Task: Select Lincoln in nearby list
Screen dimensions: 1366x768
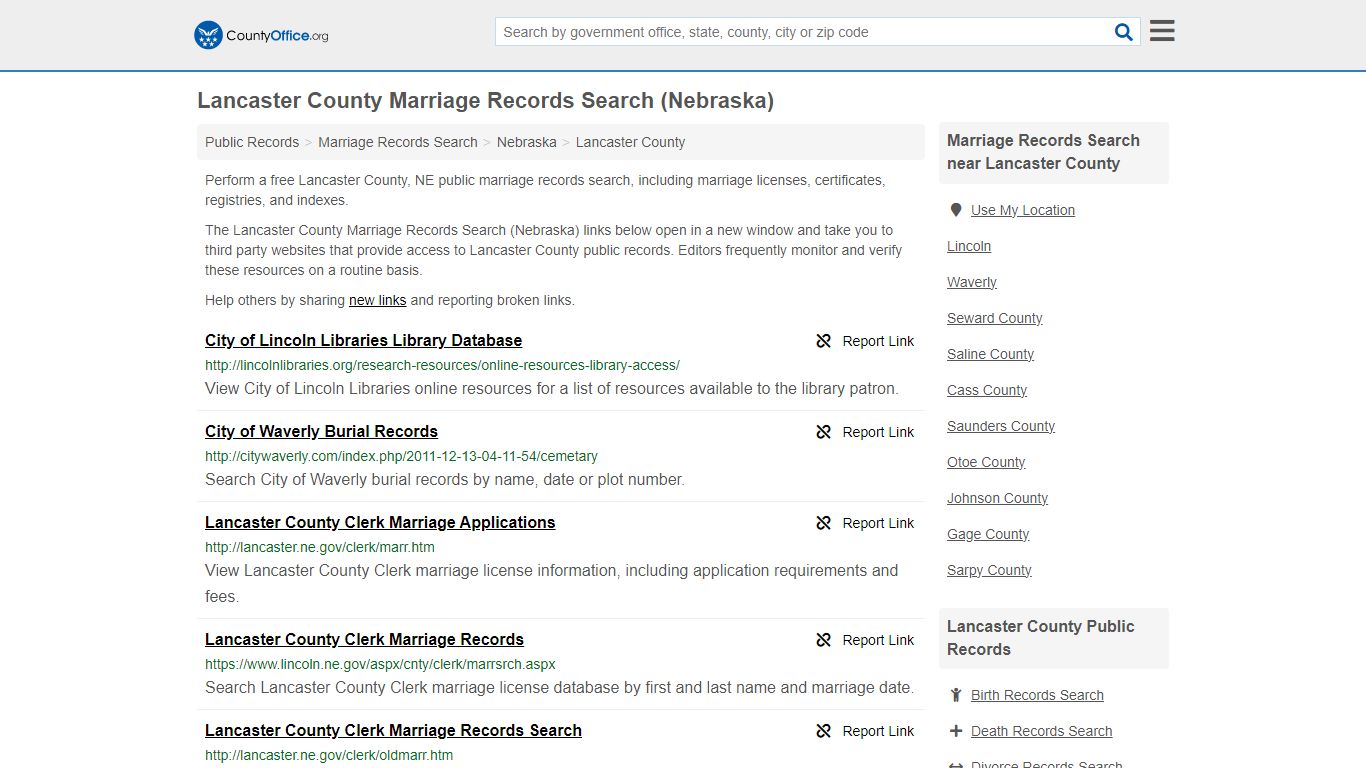Action: click(969, 246)
